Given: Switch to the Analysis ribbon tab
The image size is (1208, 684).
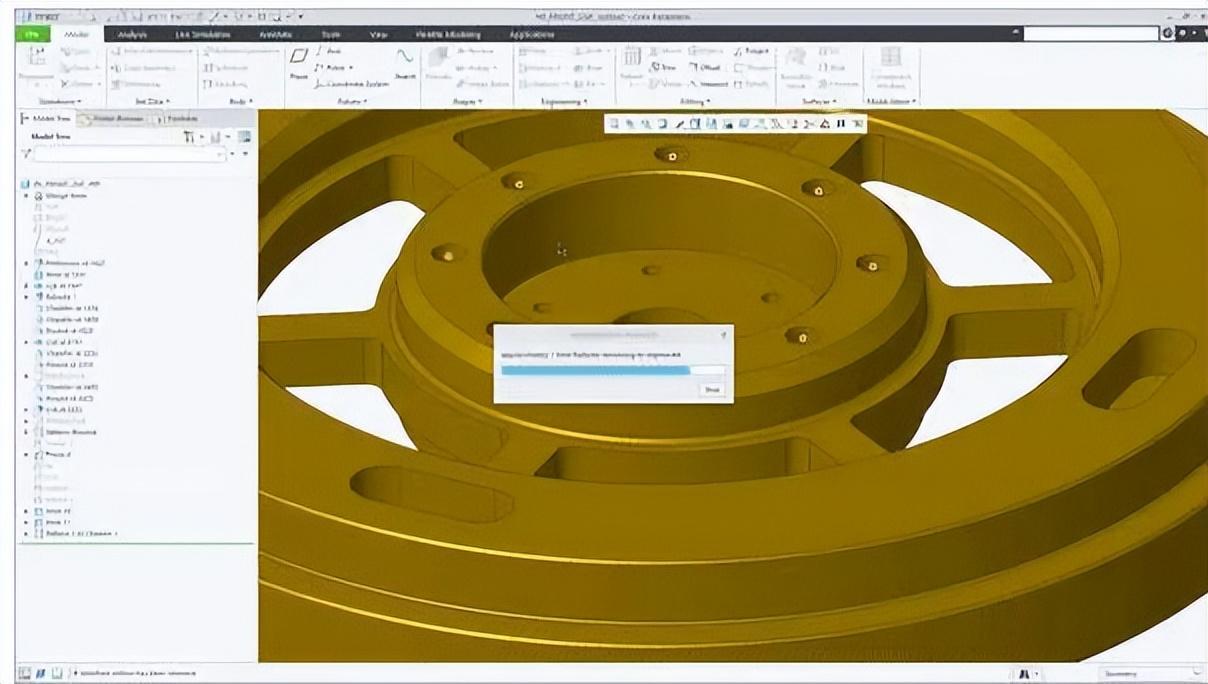Looking at the screenshot, I should [132, 34].
